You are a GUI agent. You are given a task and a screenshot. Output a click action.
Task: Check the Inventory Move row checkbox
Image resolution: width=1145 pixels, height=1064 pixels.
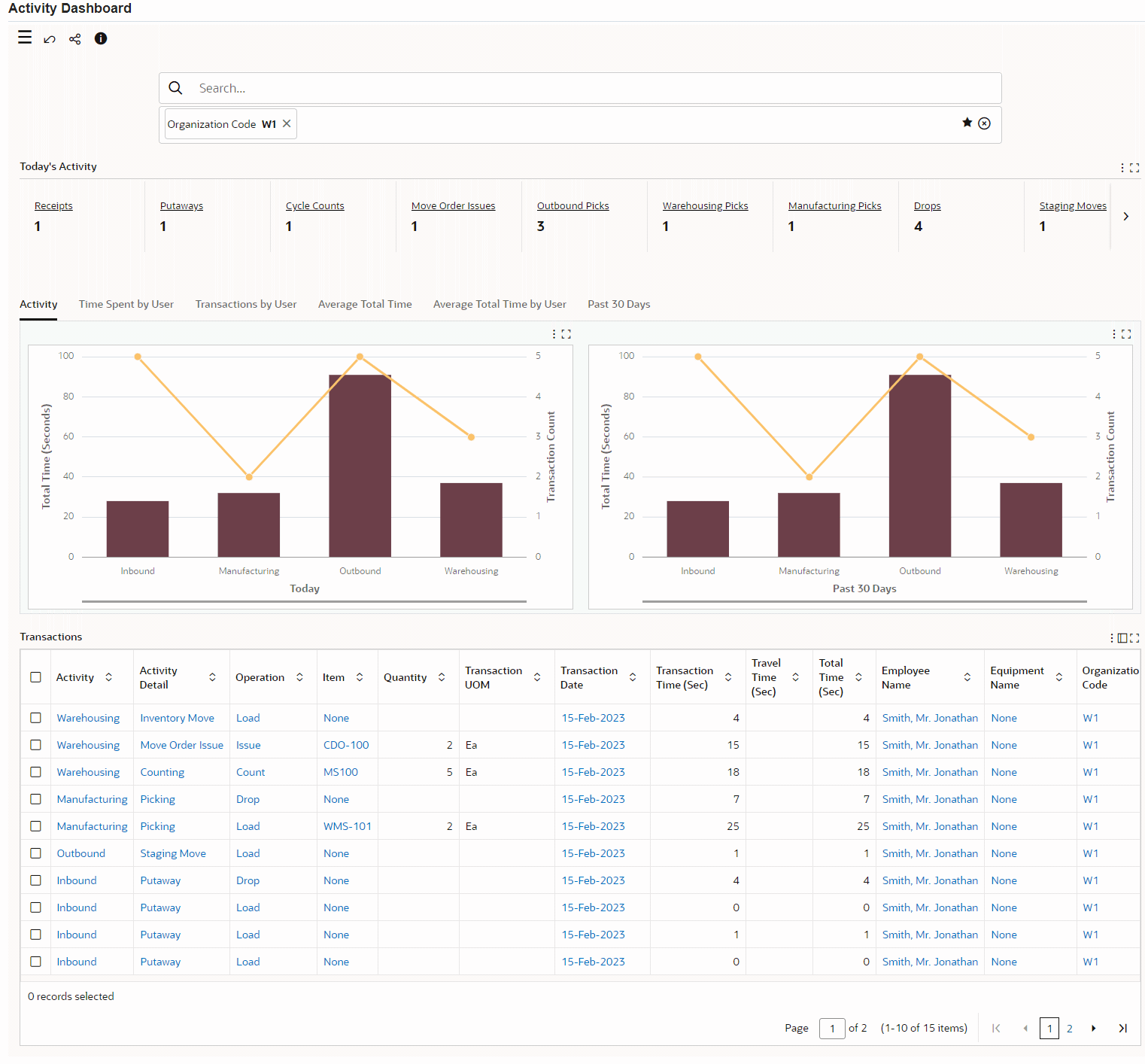(x=35, y=718)
